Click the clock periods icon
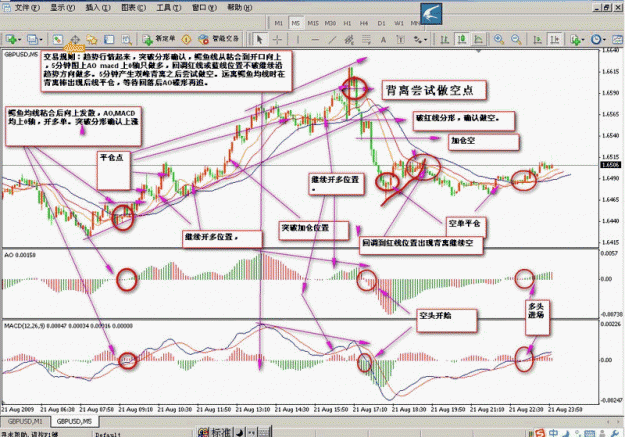This screenshot has height=437, width=625. [x=596, y=39]
